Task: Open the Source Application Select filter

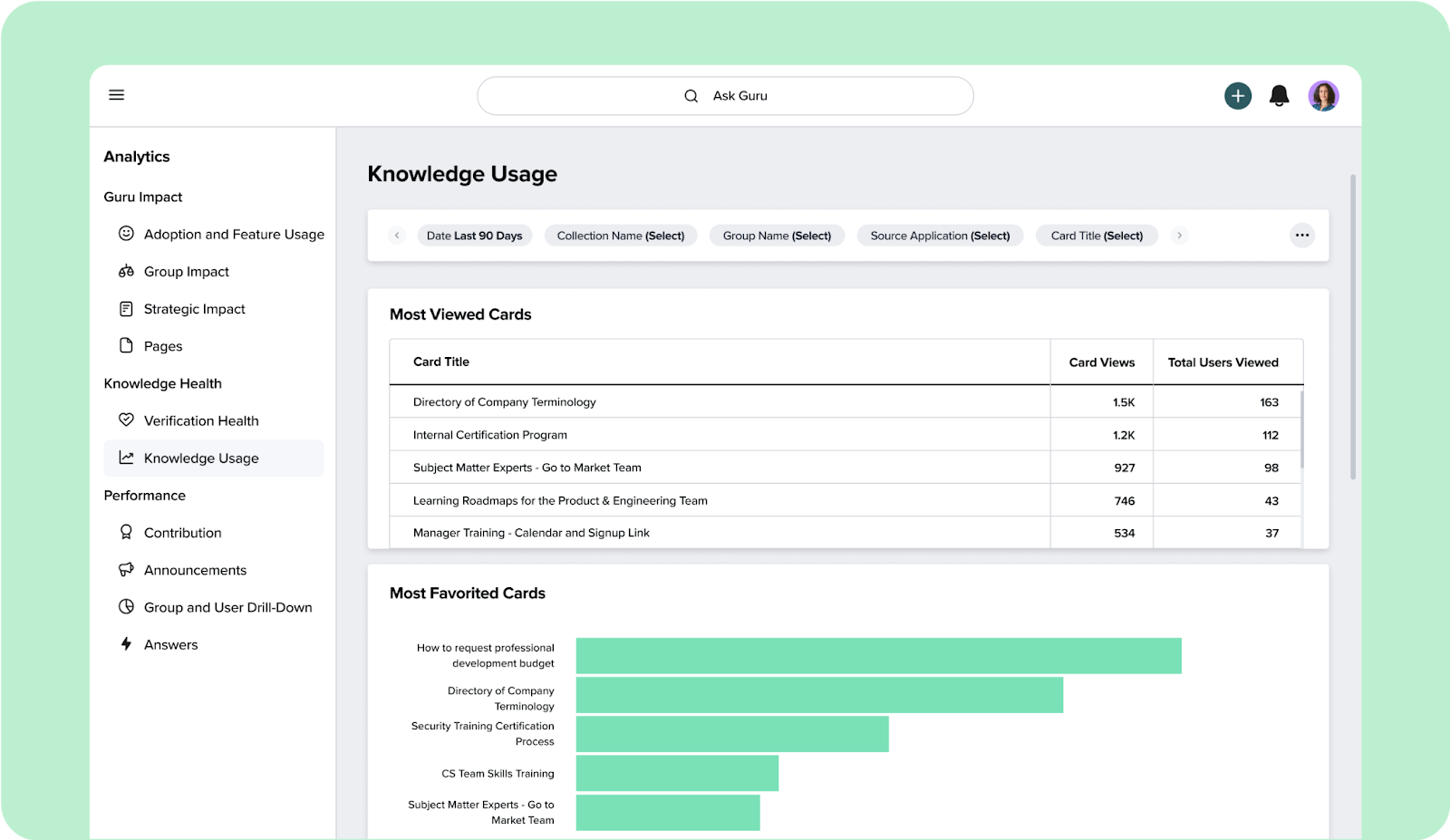Action: click(x=940, y=235)
